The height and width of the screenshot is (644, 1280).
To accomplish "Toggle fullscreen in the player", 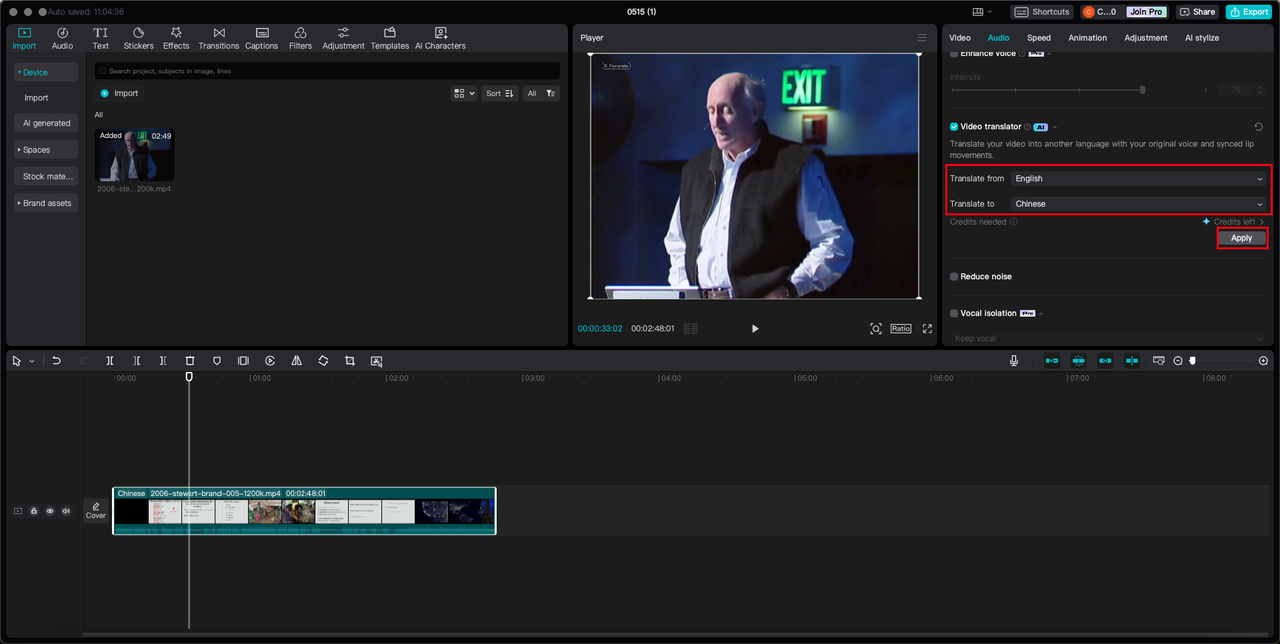I will pyautogui.click(x=927, y=329).
